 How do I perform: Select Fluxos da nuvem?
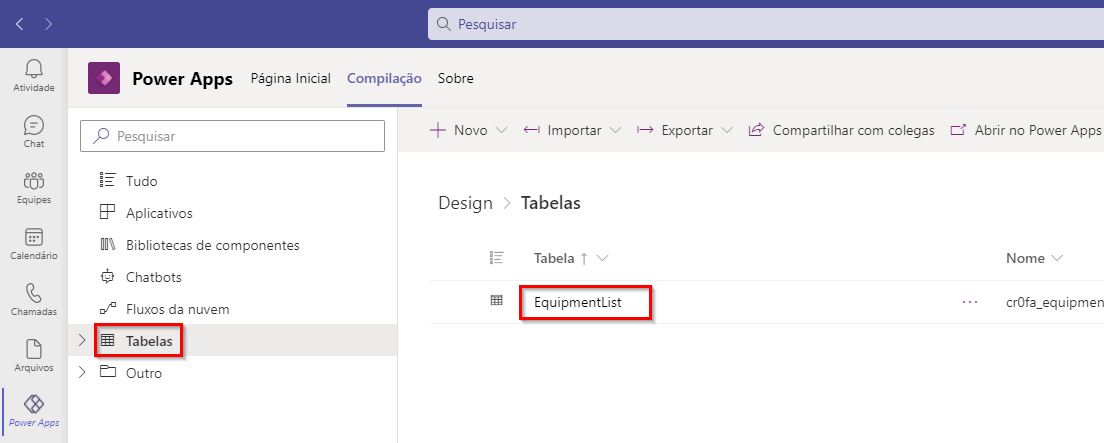tap(177, 308)
